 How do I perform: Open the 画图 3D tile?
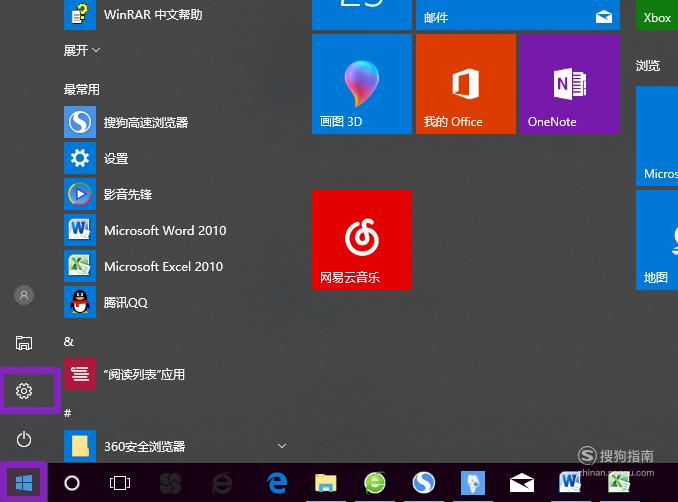pos(362,84)
